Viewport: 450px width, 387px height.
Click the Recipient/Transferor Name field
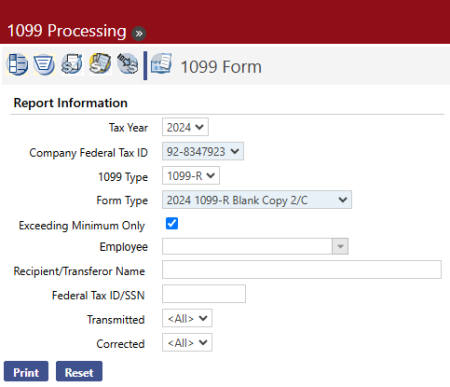pos(302,270)
